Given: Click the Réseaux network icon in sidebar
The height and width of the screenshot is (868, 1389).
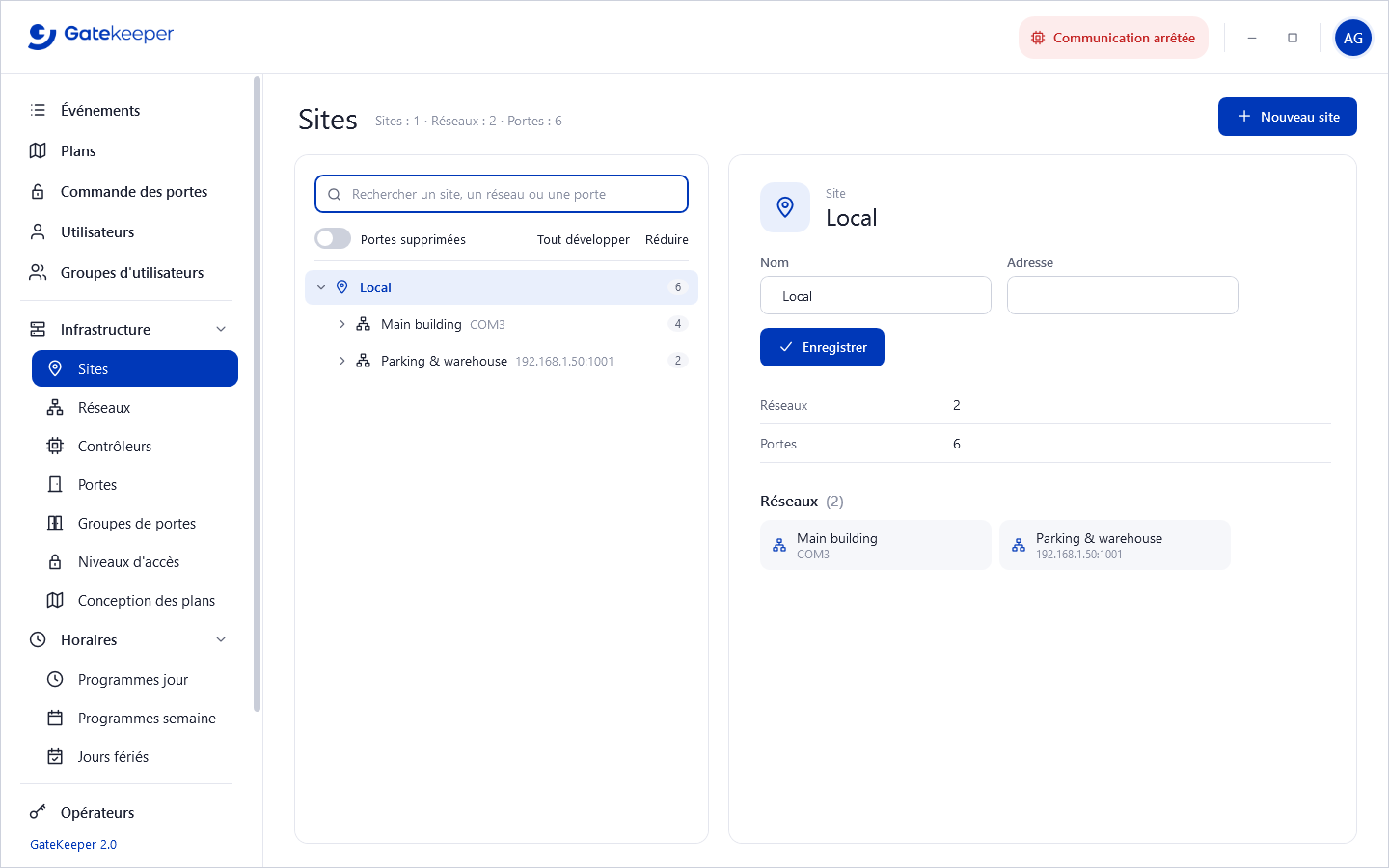Looking at the screenshot, I should [55, 407].
